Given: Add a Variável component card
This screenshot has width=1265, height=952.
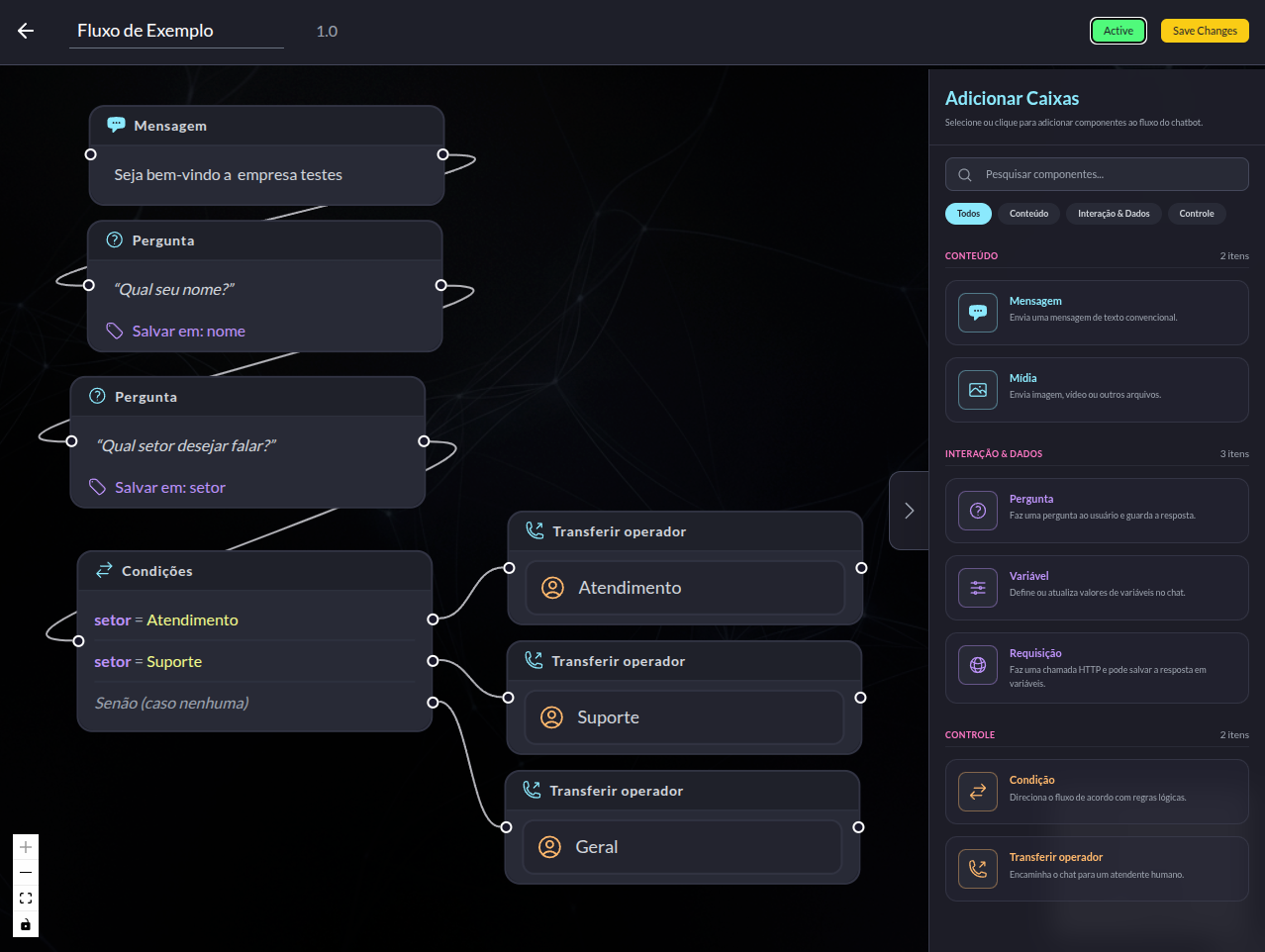Looking at the screenshot, I should pos(1097,588).
